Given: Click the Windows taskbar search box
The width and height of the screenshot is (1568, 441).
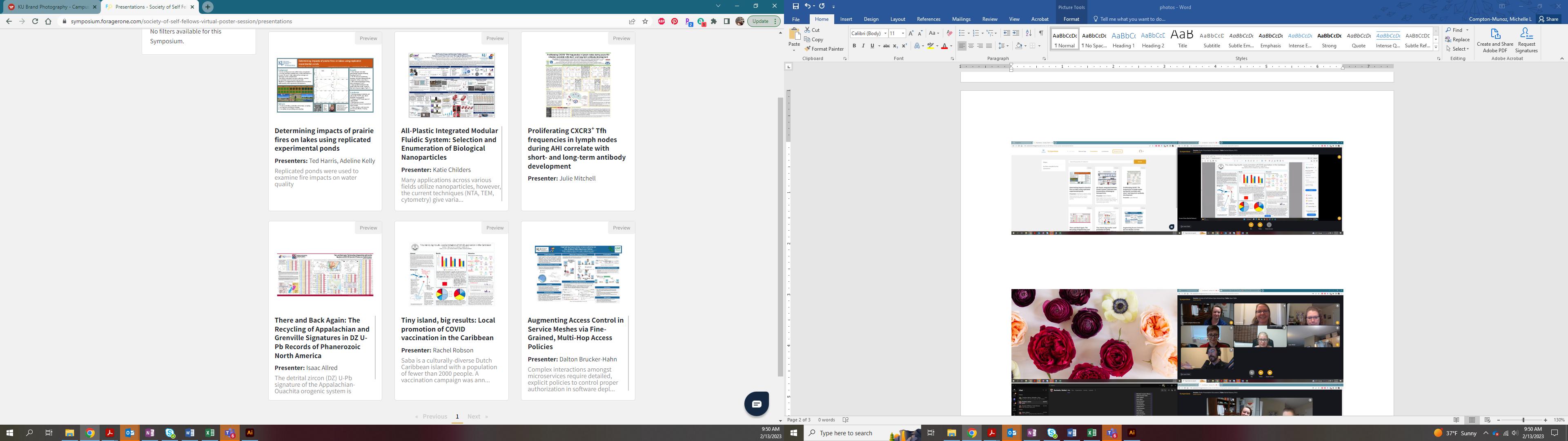Looking at the screenshot, I should click(x=846, y=433).
